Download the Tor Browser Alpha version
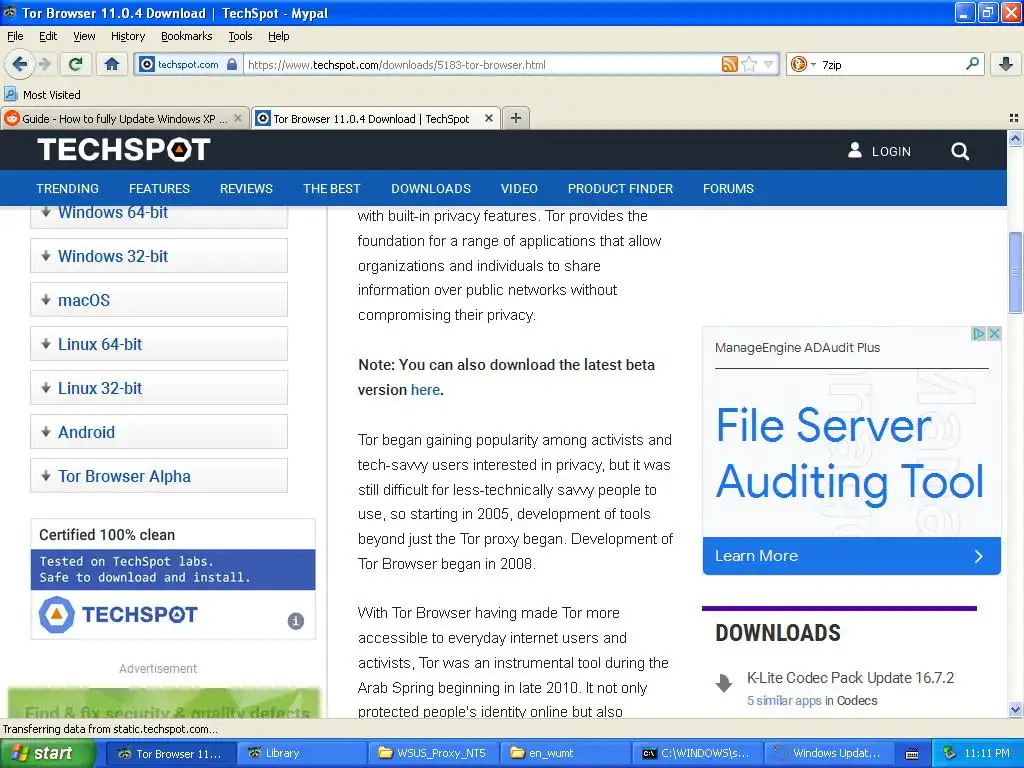Screen dimensions: 1024x768 (x=159, y=475)
